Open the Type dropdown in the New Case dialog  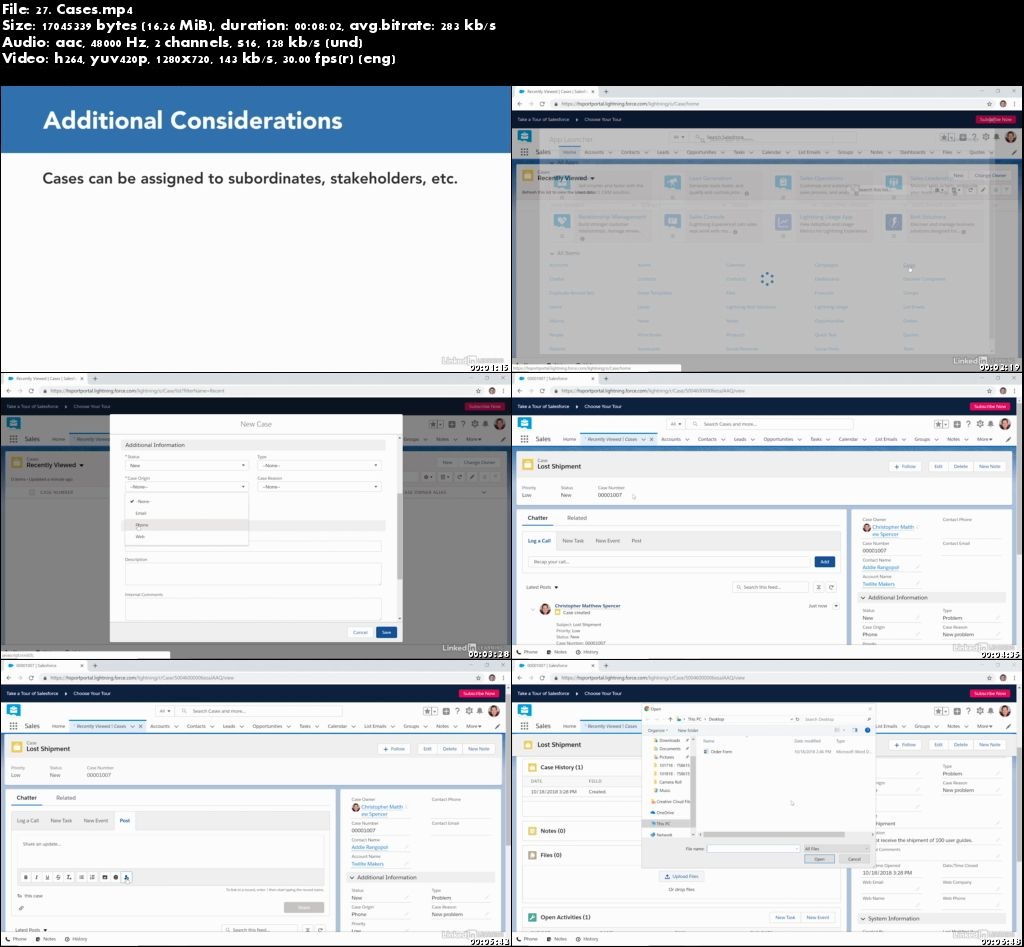[319, 466]
